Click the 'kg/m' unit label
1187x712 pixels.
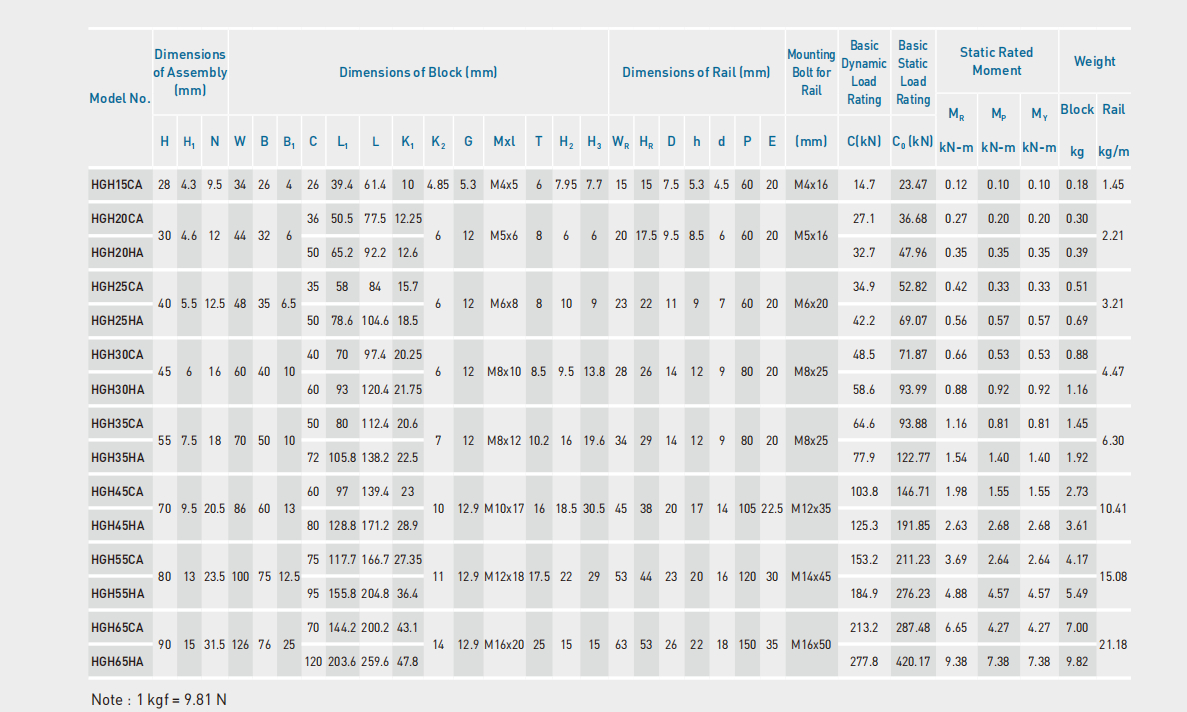click(x=1114, y=151)
